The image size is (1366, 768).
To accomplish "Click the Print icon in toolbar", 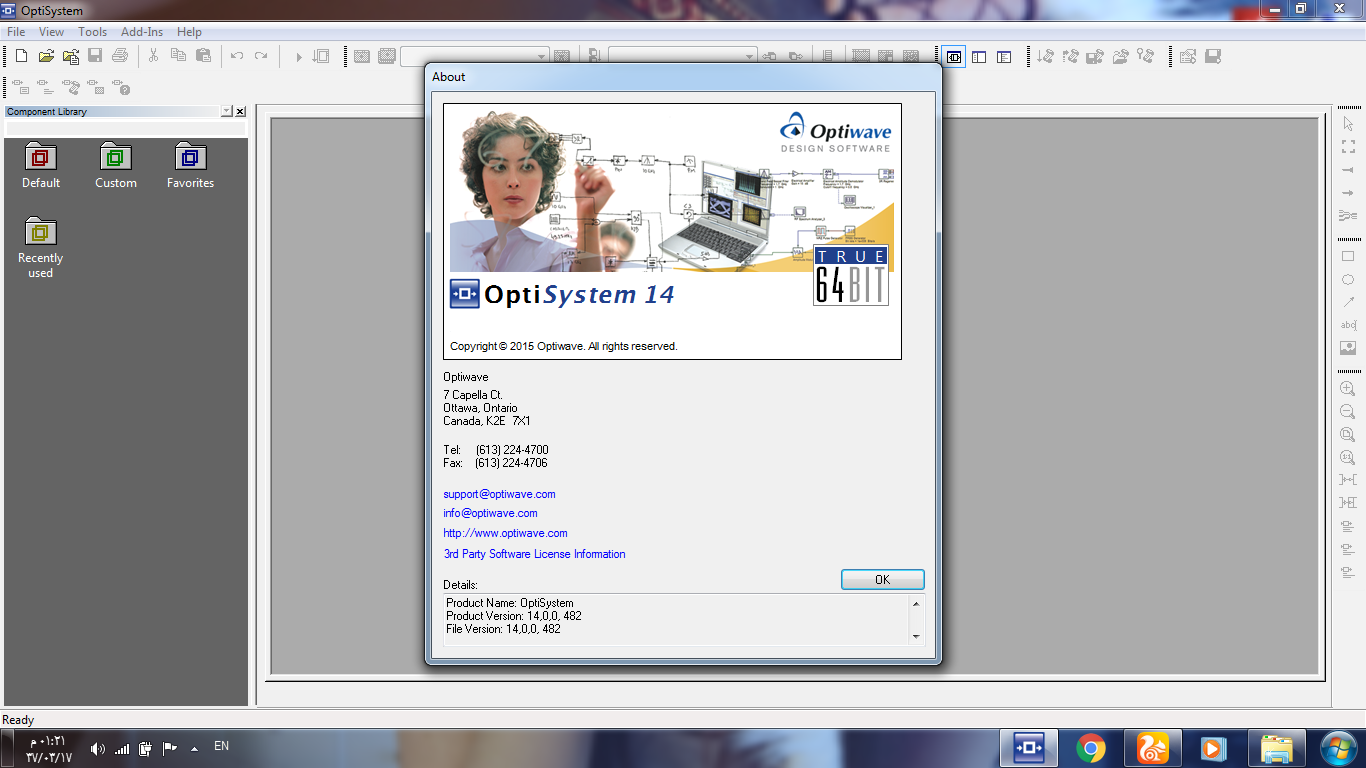I will point(120,56).
